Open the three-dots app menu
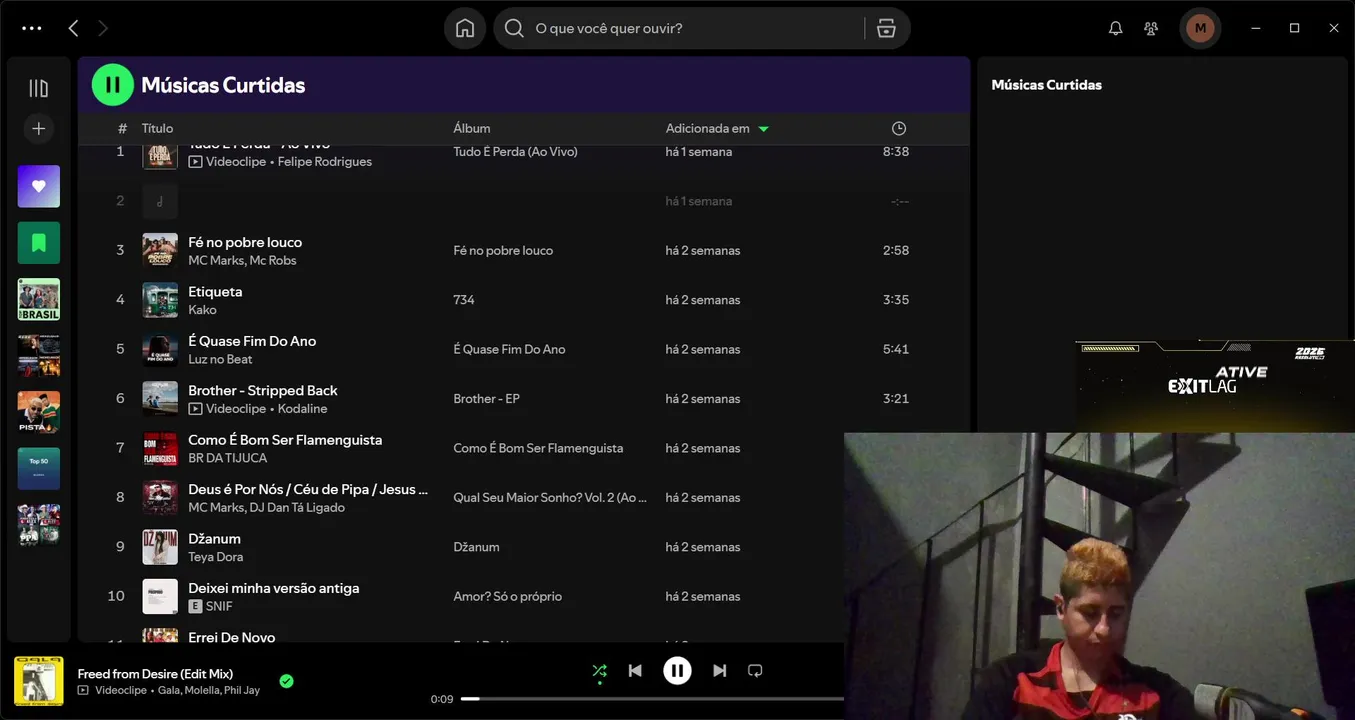1355x720 pixels. [32, 28]
